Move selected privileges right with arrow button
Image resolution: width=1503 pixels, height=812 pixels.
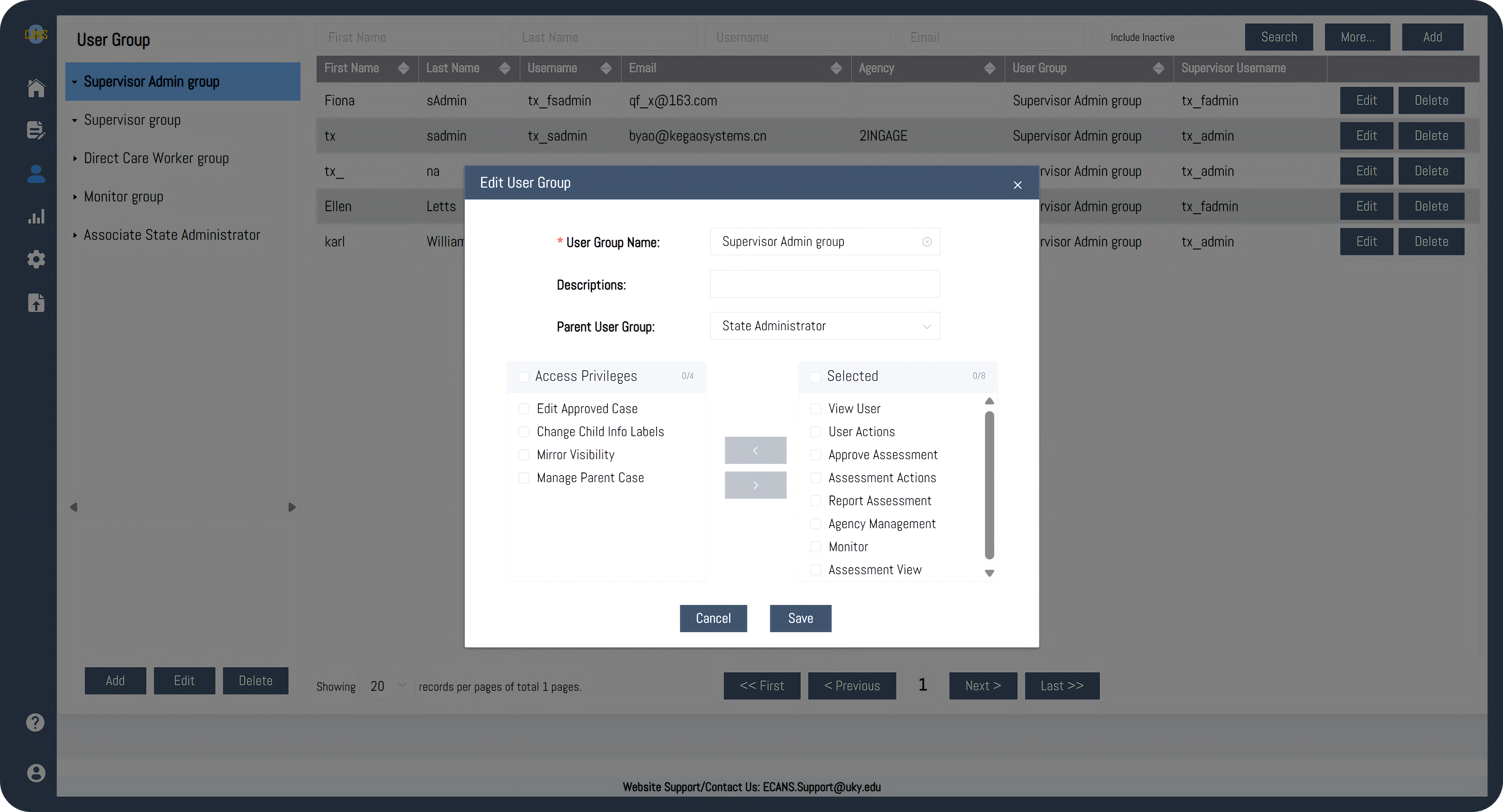[x=756, y=485]
